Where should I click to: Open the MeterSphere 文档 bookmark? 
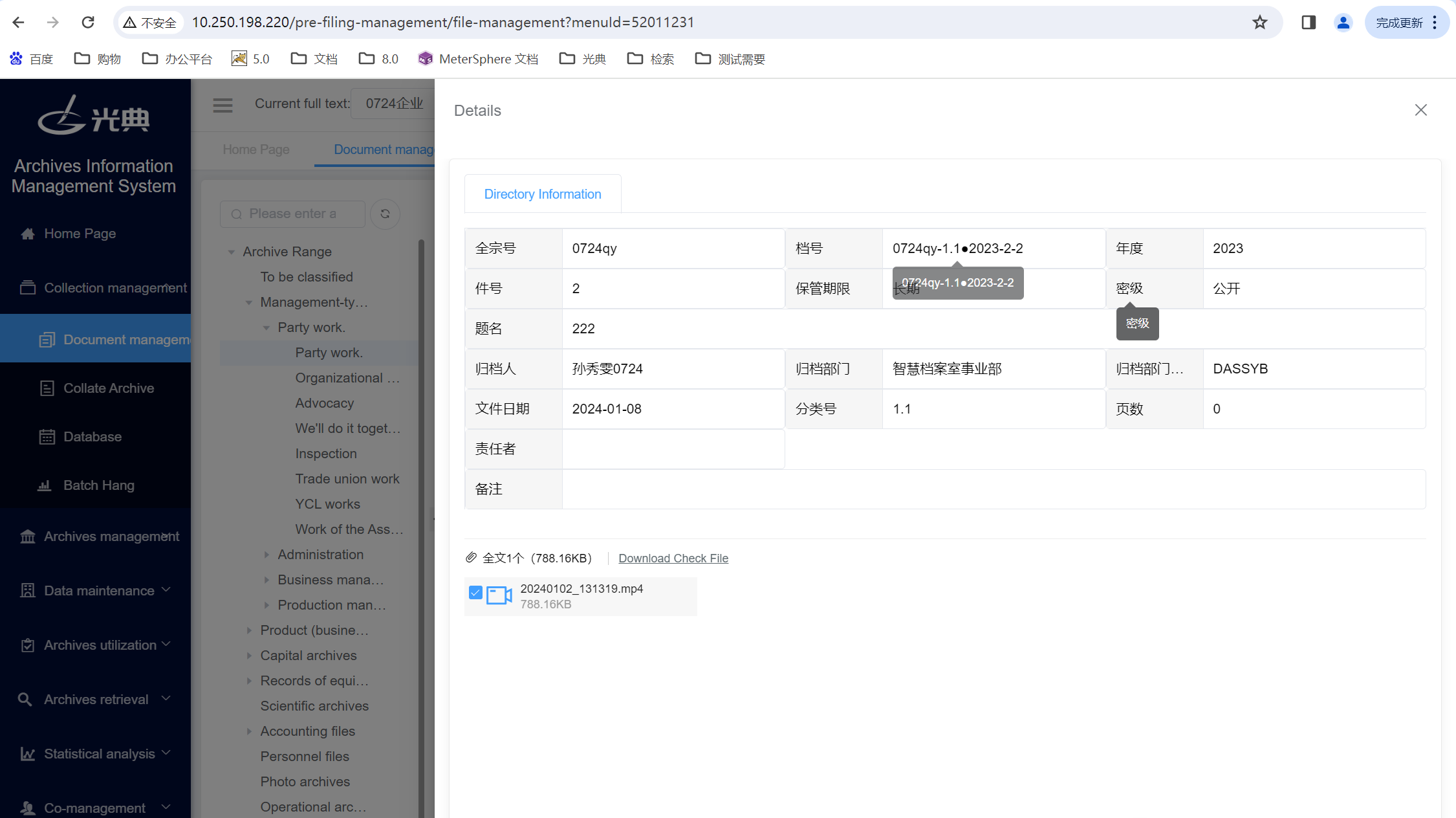(478, 59)
